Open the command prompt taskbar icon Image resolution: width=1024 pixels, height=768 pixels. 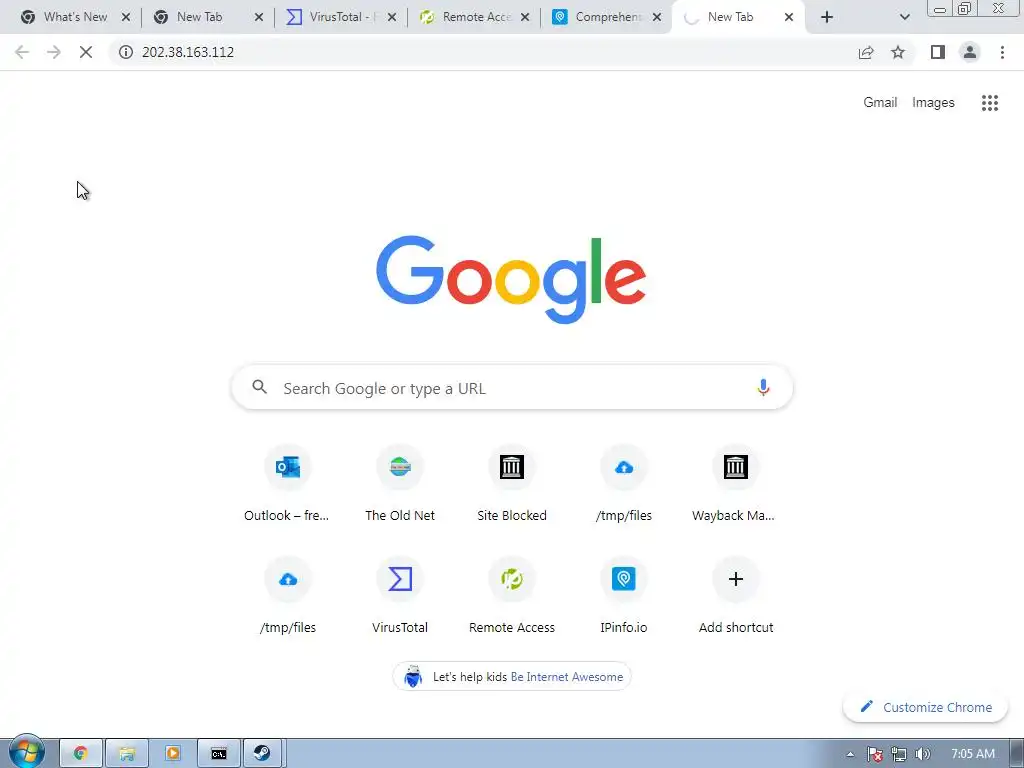pos(219,754)
